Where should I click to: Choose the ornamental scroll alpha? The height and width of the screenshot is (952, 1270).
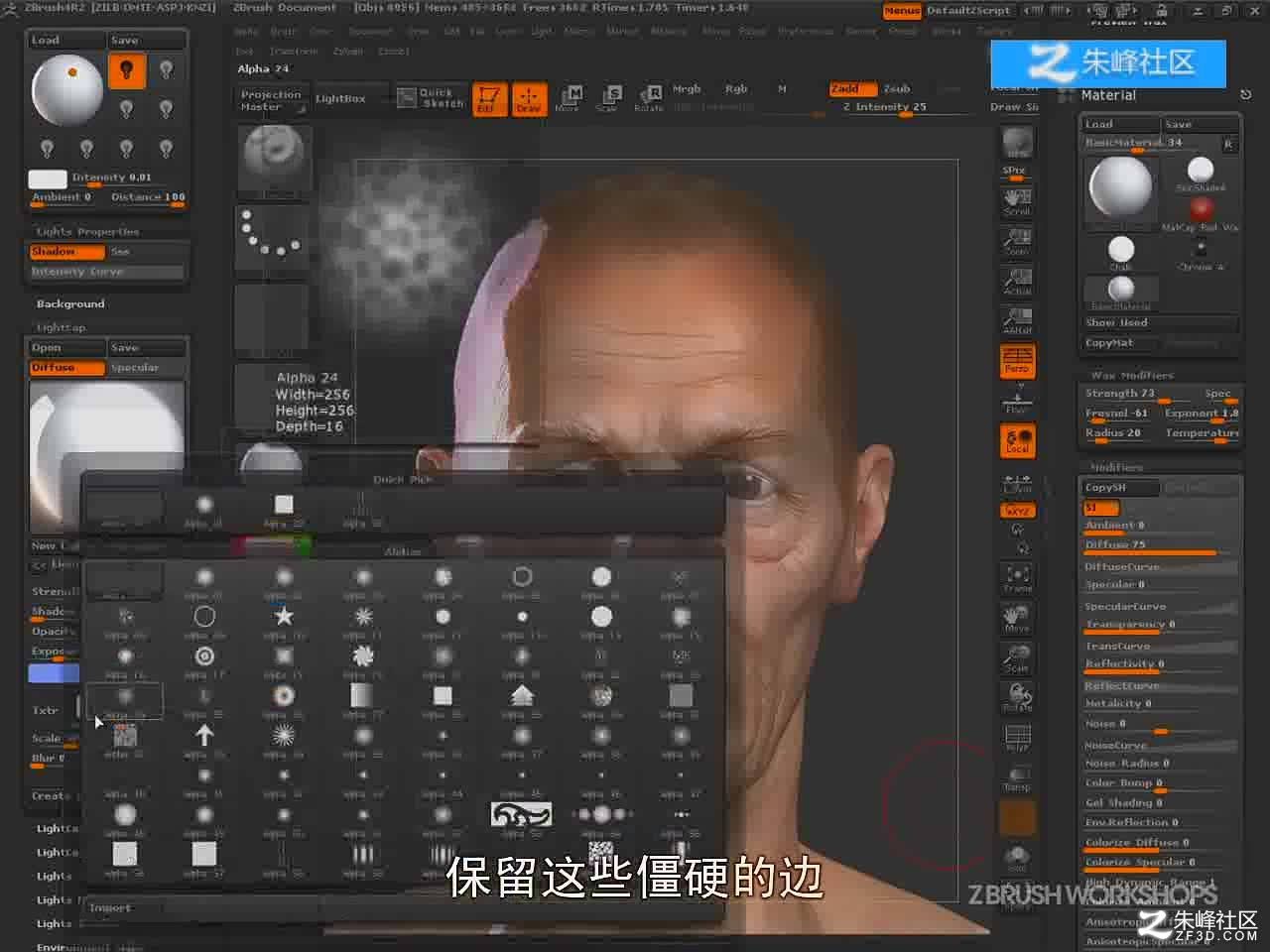click(x=521, y=816)
